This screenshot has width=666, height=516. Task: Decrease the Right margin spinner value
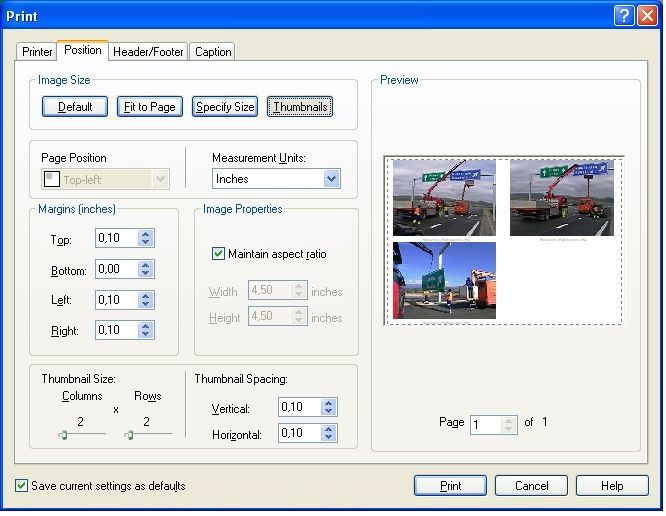coord(146,334)
